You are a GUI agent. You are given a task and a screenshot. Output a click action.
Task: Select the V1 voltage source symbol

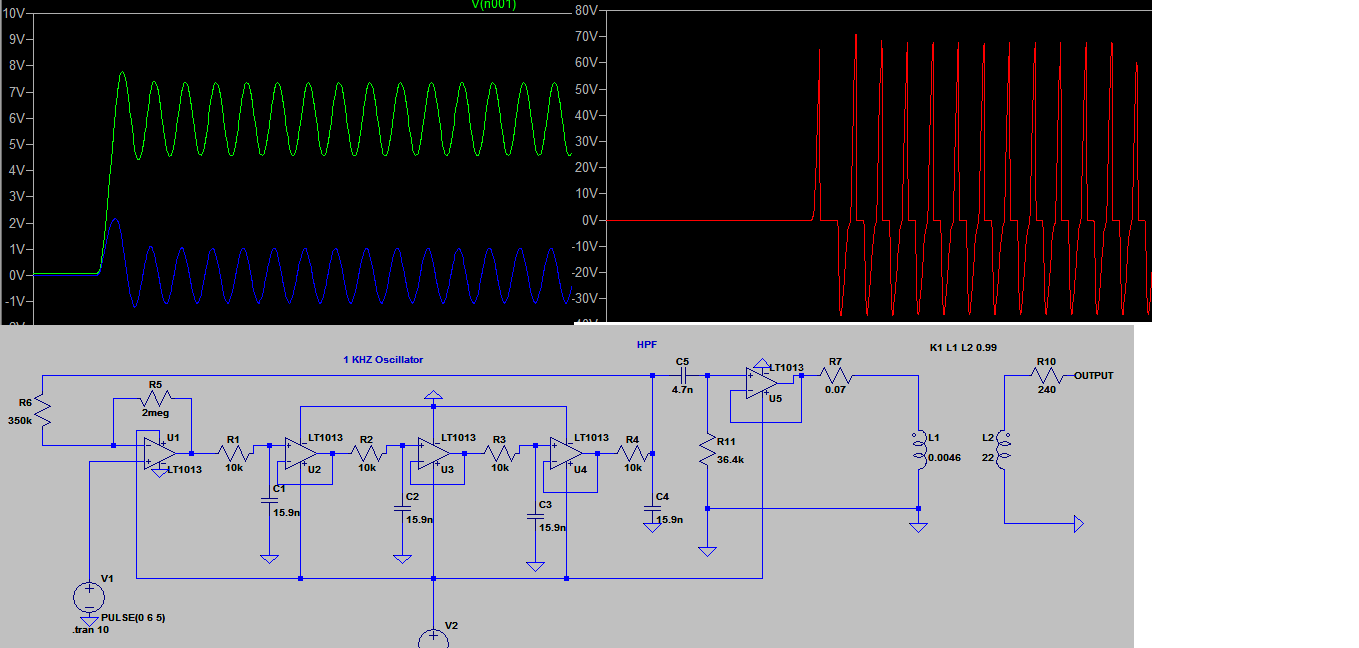pyautogui.click(x=89, y=598)
